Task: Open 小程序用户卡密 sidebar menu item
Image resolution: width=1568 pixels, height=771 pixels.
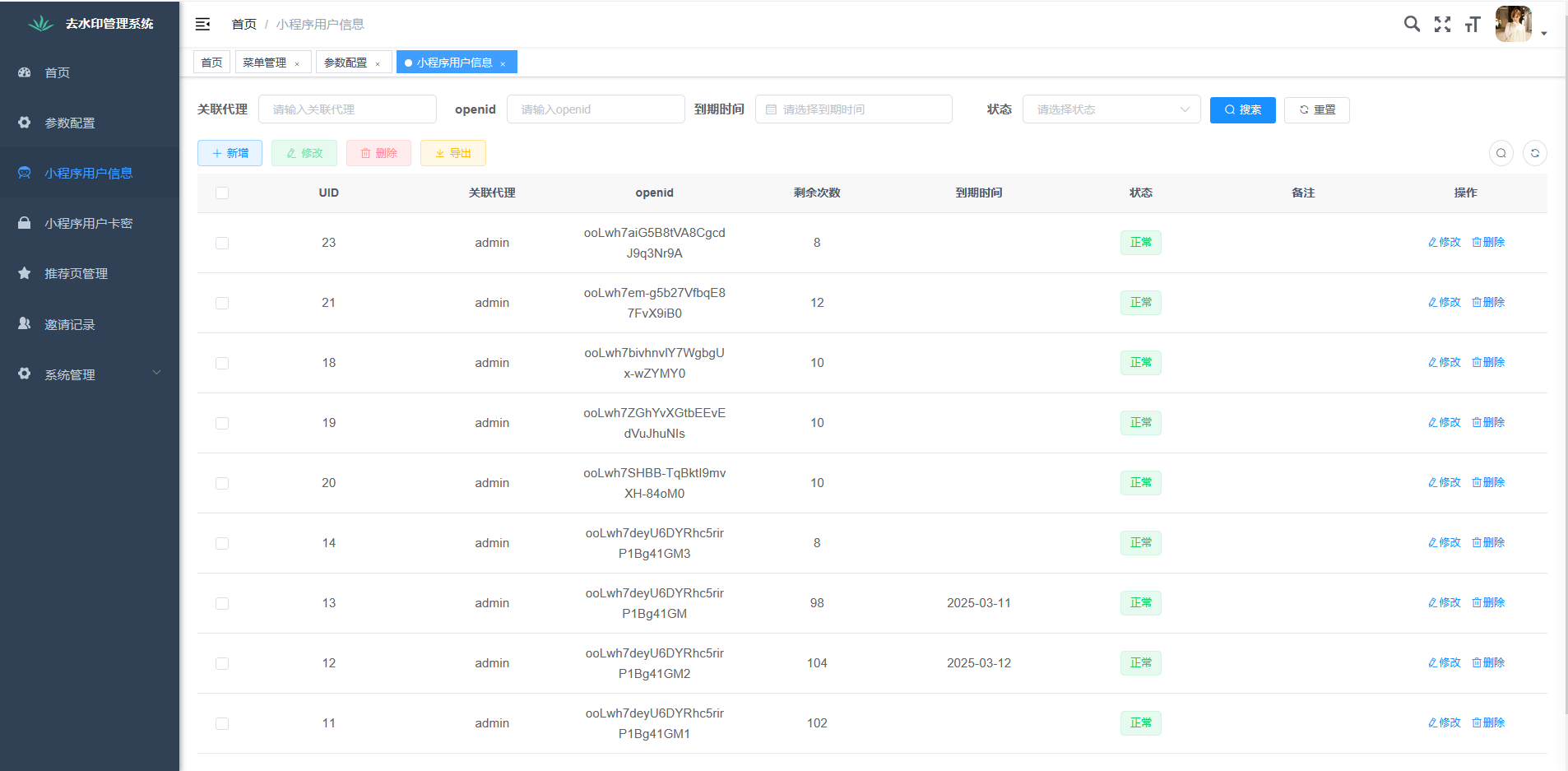Action: [88, 223]
